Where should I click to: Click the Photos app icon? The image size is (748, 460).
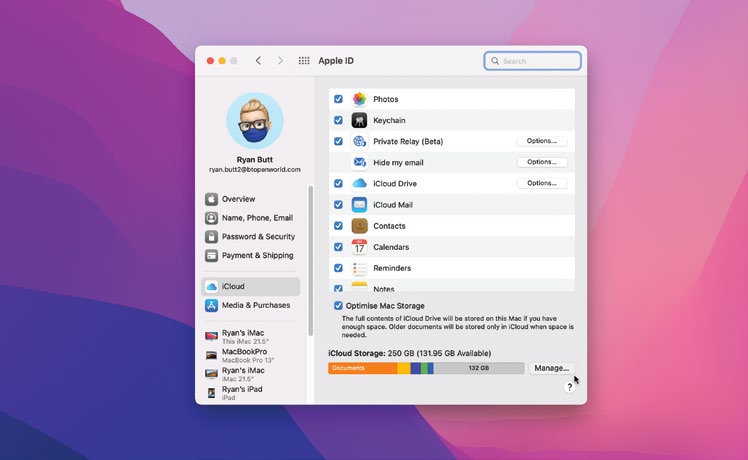click(359, 99)
